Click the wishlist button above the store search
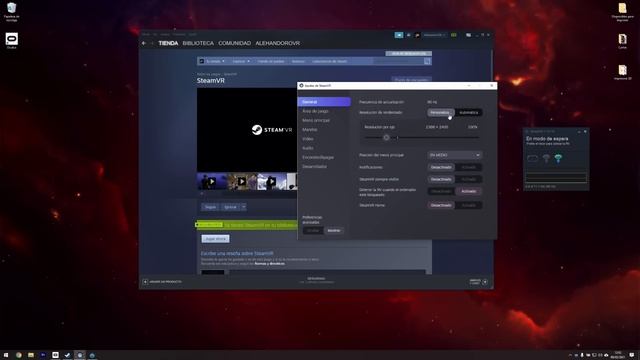Screen dimensions: 640x360 click(409, 53)
